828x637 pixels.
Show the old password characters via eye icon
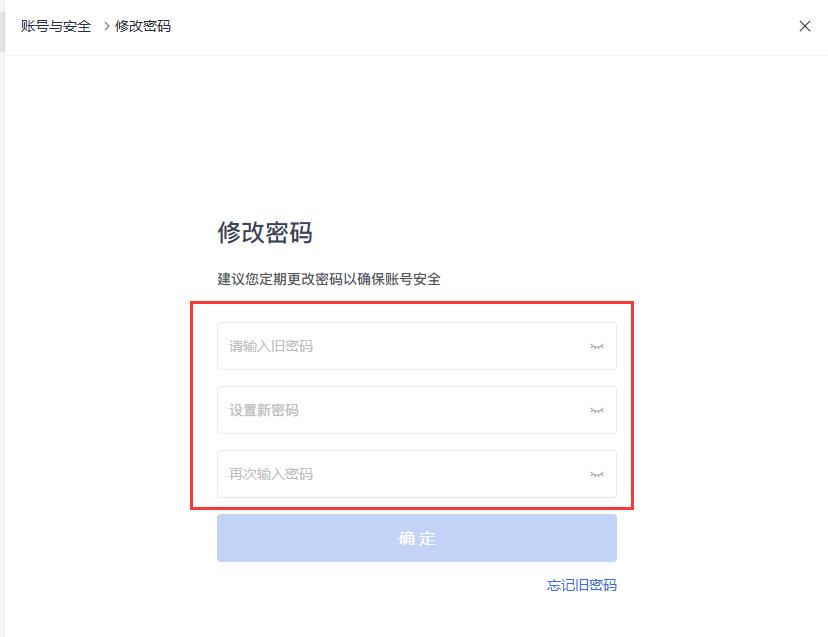pyautogui.click(x=597, y=346)
